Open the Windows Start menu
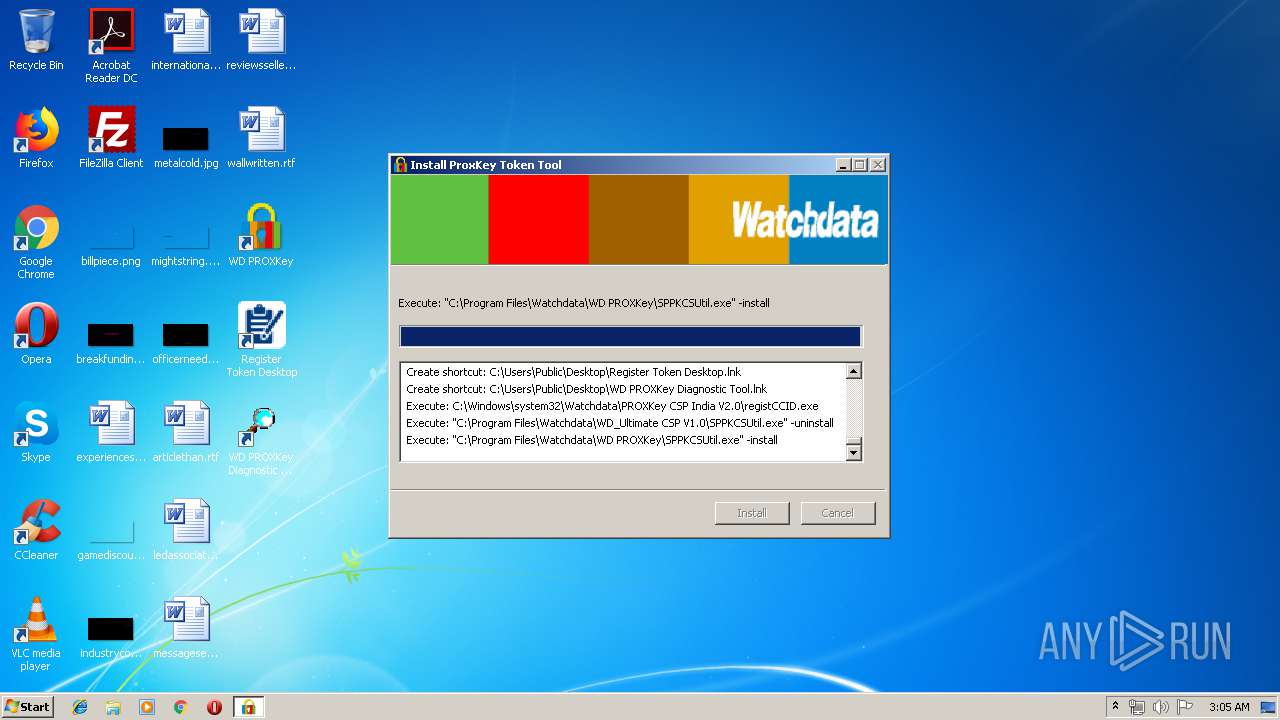 tap(27, 707)
